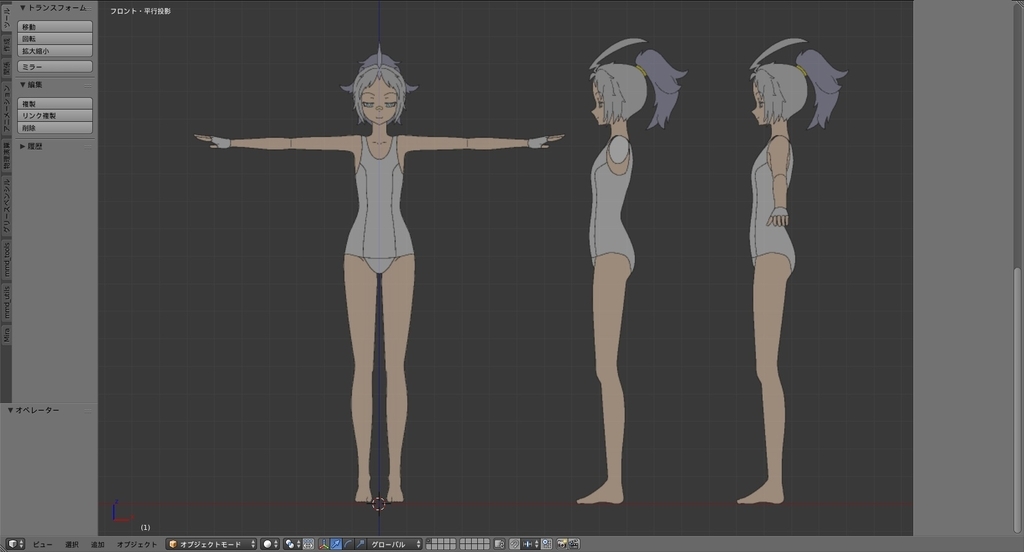The height and width of the screenshot is (552, 1024).
Task: Click the 回転 (Rotate) button
Action: [x=55, y=39]
